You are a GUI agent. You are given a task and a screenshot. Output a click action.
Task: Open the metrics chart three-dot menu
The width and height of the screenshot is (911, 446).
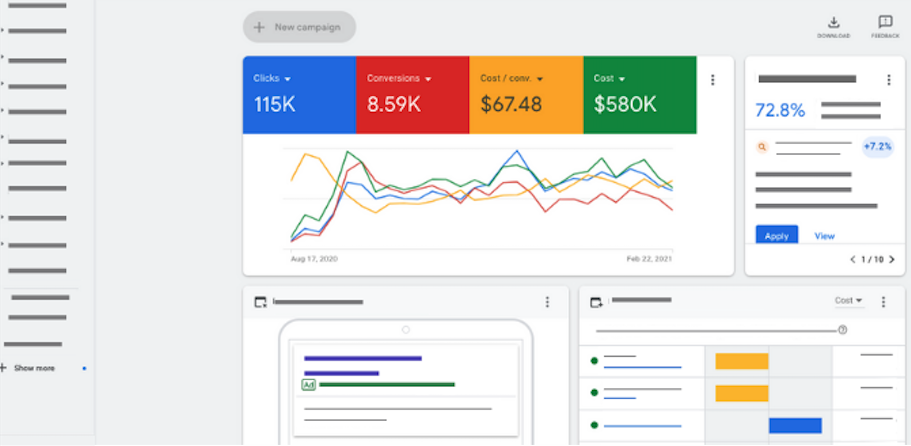point(713,80)
